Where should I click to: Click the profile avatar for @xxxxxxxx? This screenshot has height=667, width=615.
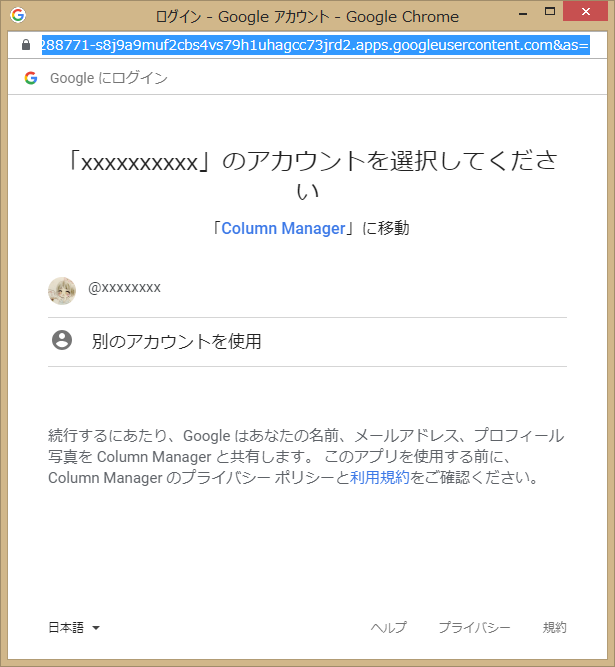62,290
